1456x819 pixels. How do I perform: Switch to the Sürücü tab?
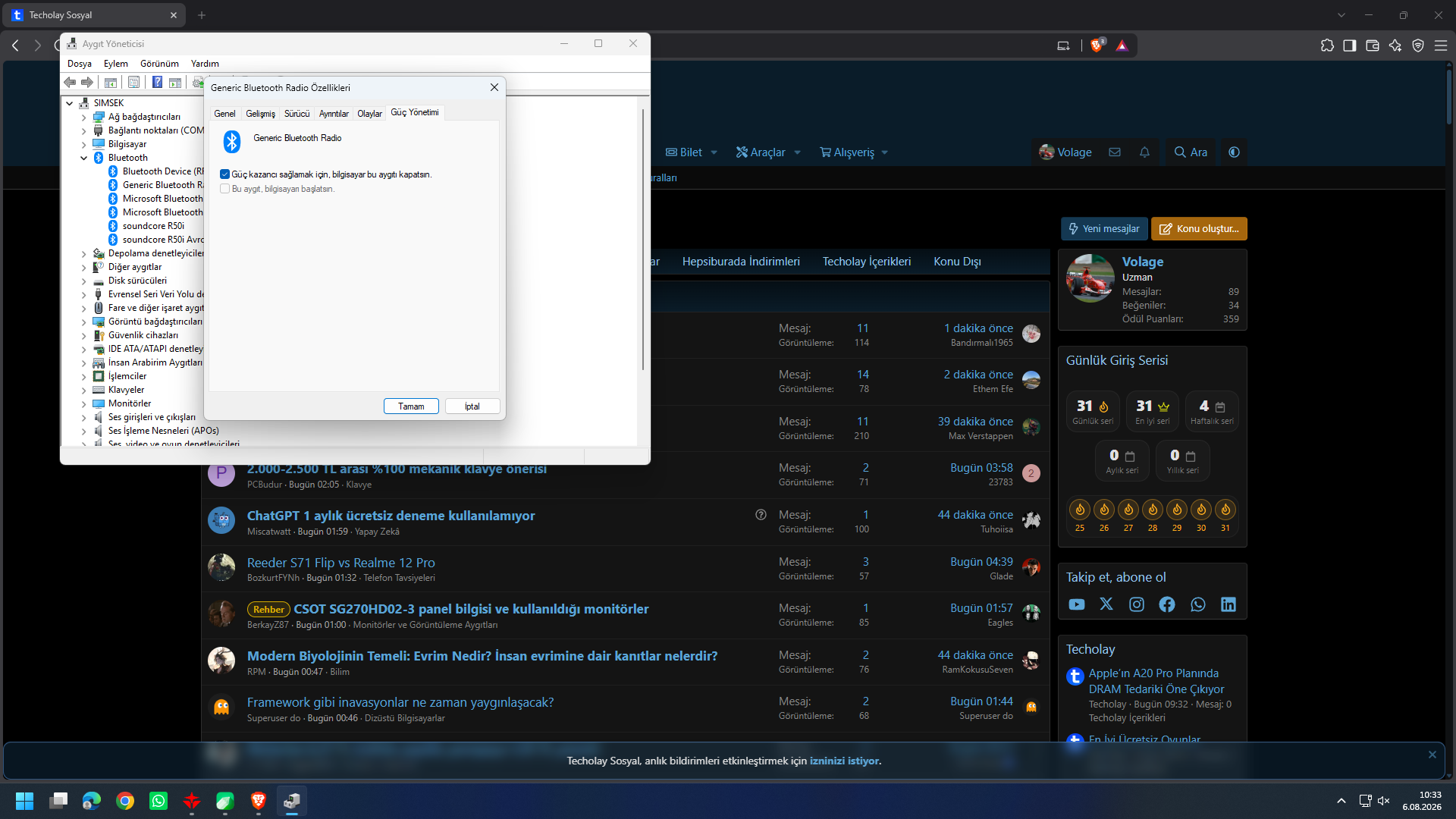click(297, 114)
